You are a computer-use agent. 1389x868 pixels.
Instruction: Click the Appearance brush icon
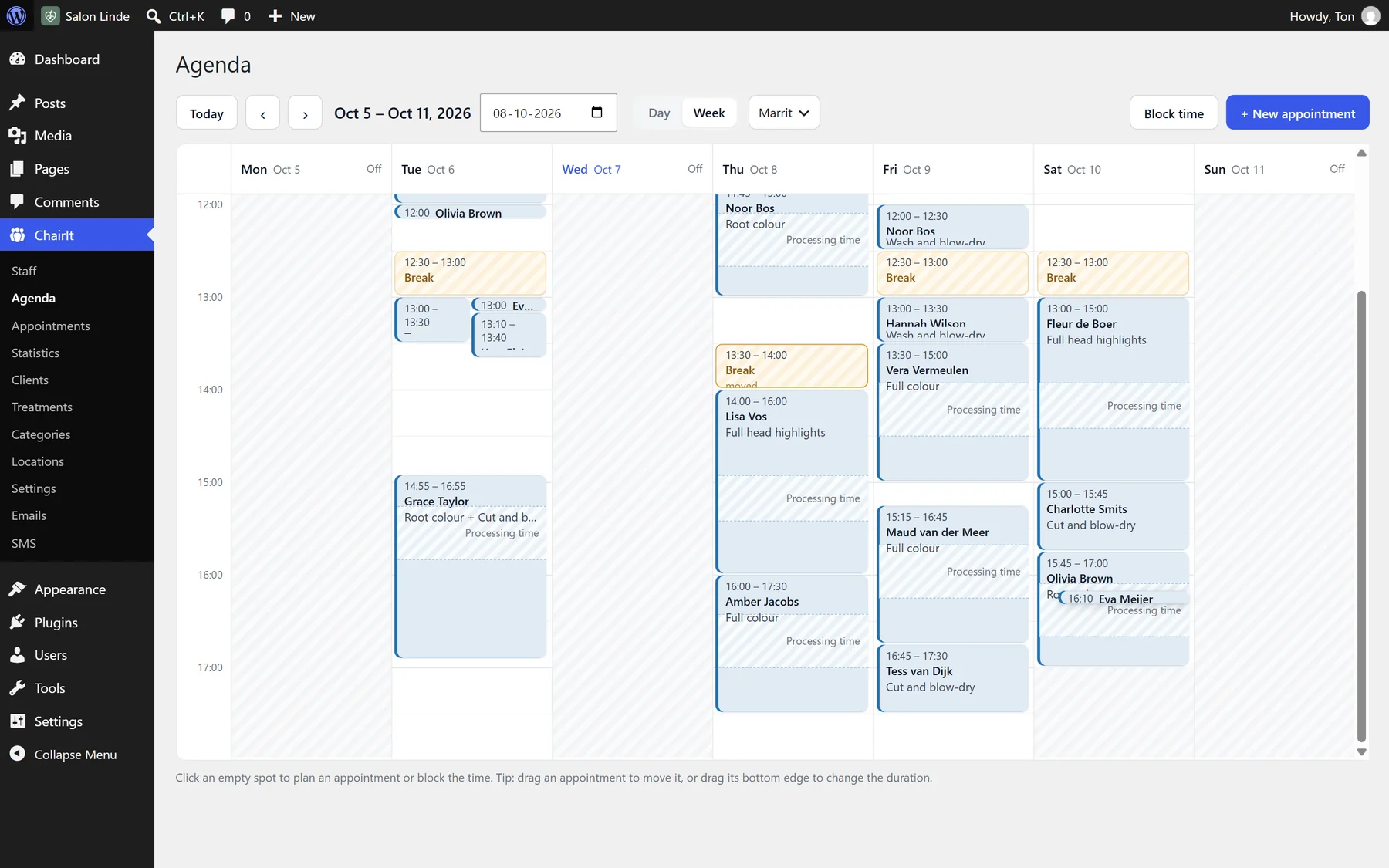click(x=18, y=589)
